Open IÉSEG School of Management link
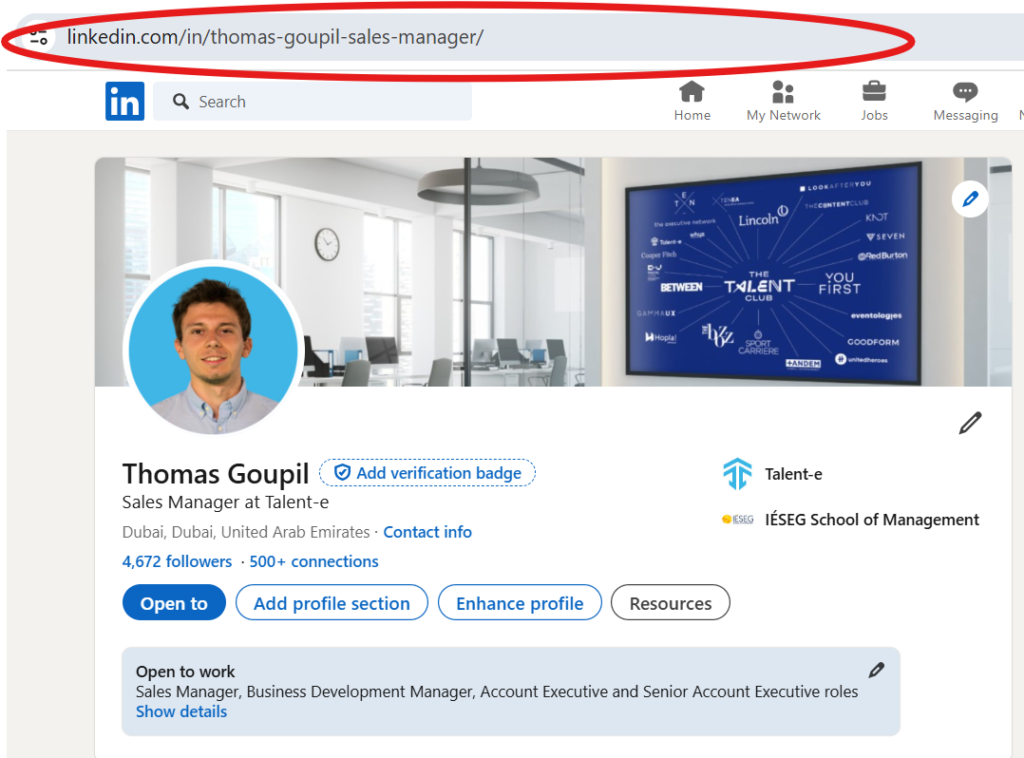Image resolution: width=1024 pixels, height=758 pixels. click(872, 520)
